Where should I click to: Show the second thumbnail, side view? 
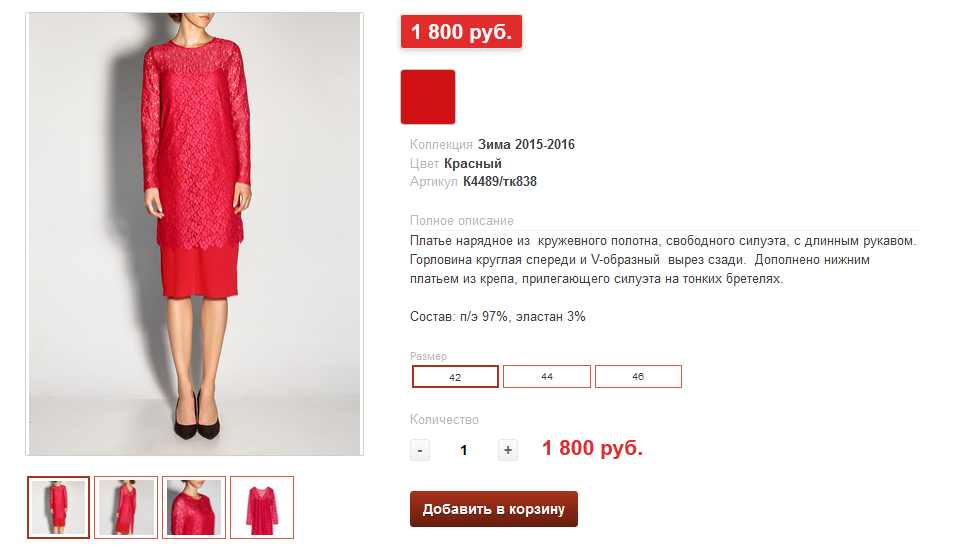(x=127, y=507)
